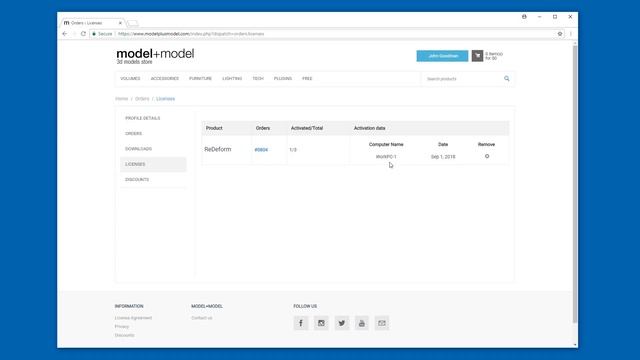Go back with the browser back arrow

point(64,34)
